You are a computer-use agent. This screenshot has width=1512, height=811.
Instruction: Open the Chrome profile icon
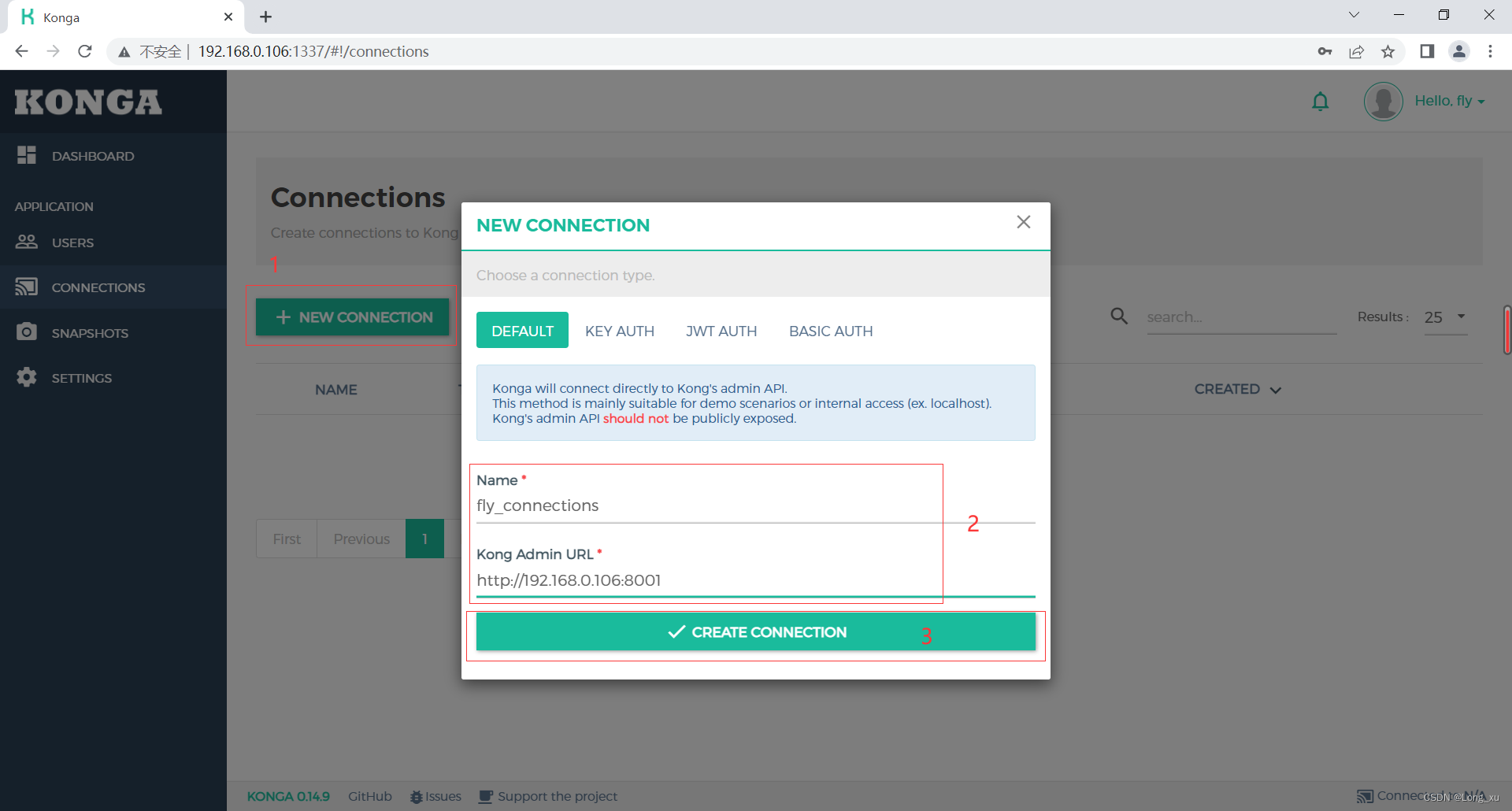coord(1459,51)
